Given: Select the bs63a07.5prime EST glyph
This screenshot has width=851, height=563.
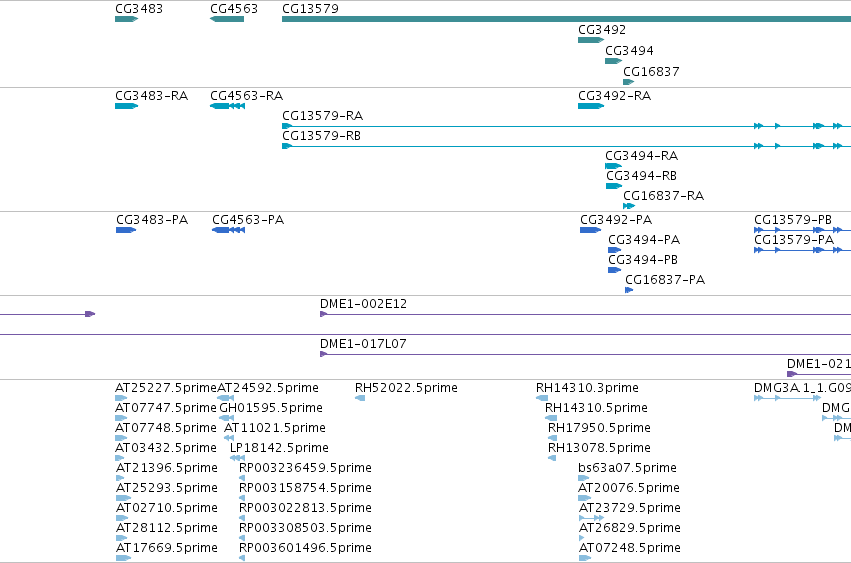Looking at the screenshot, I should coord(583,478).
